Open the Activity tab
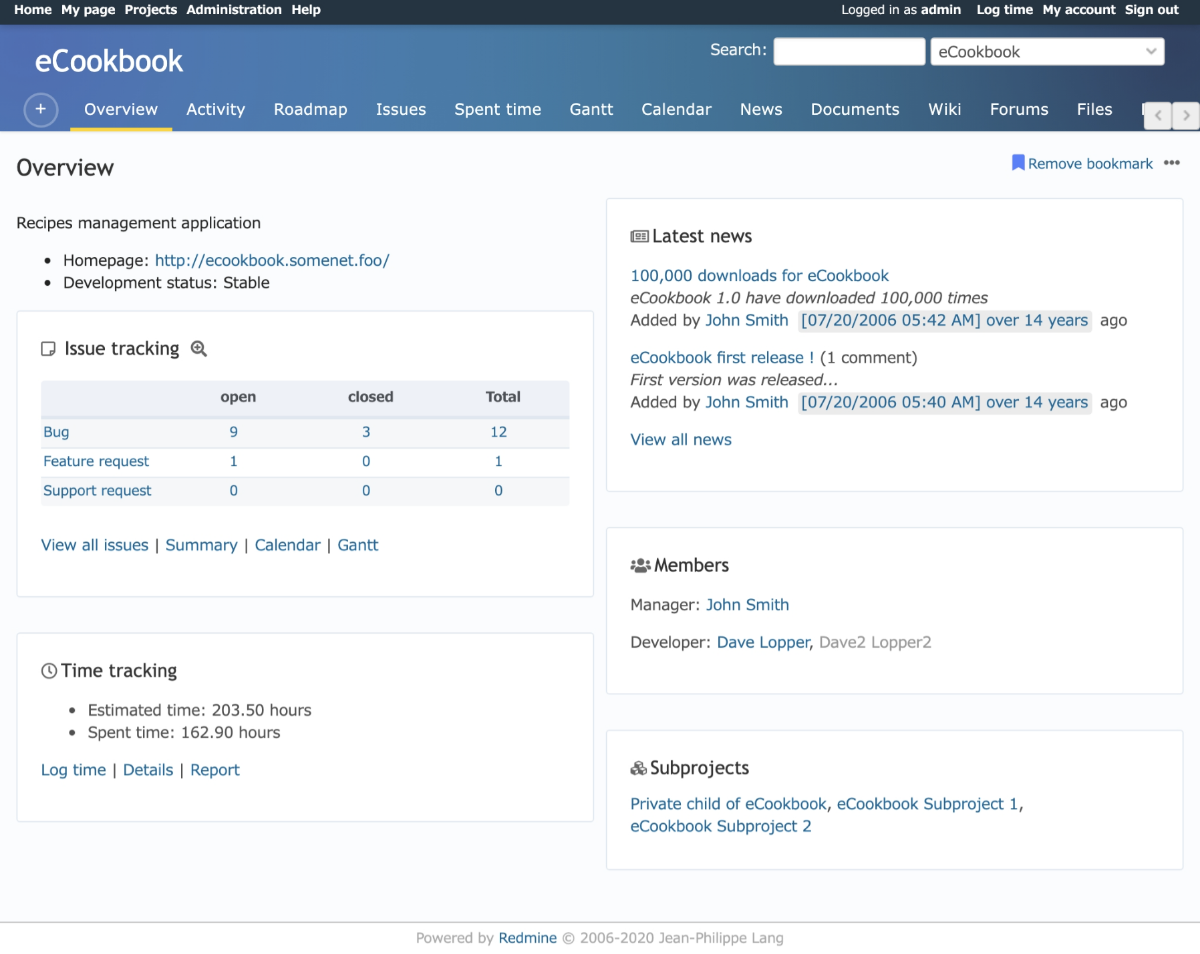The height and width of the screenshot is (954, 1200). 216,109
